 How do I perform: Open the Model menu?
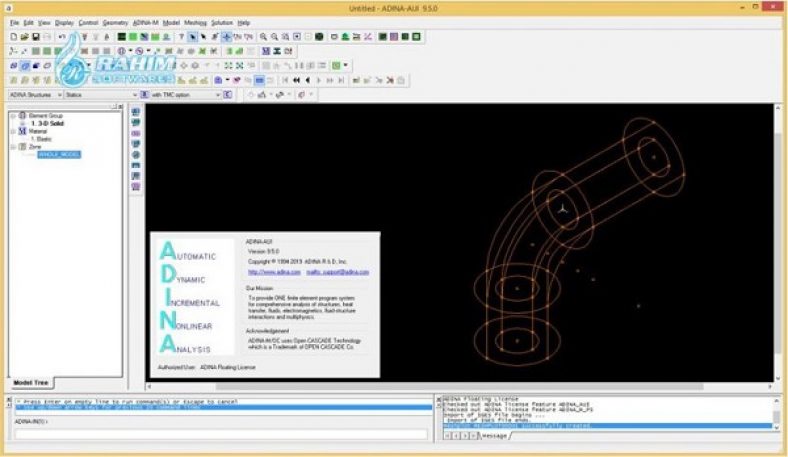(x=171, y=23)
